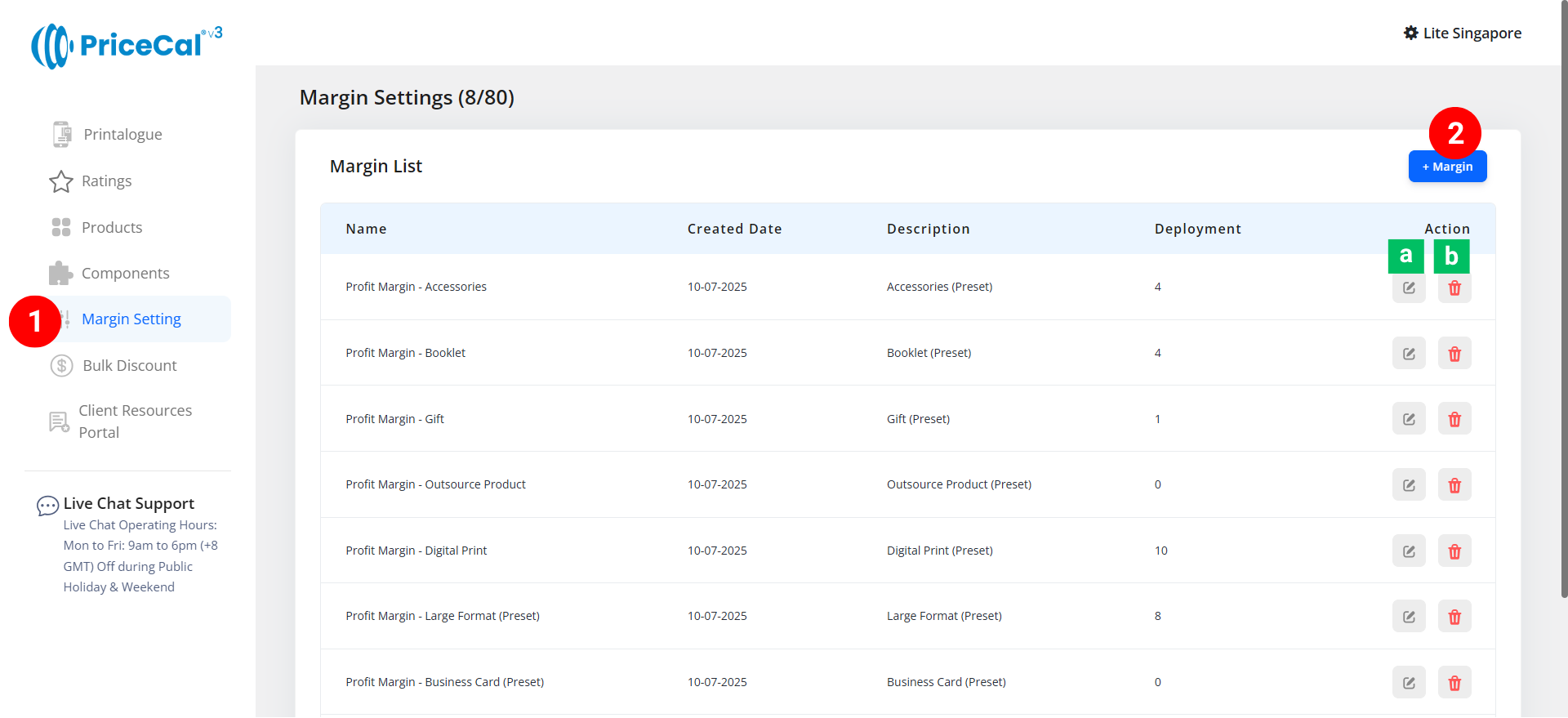Edit Profit Margin - Gift entry
Viewport: 1568px width, 718px height.
click(1408, 419)
